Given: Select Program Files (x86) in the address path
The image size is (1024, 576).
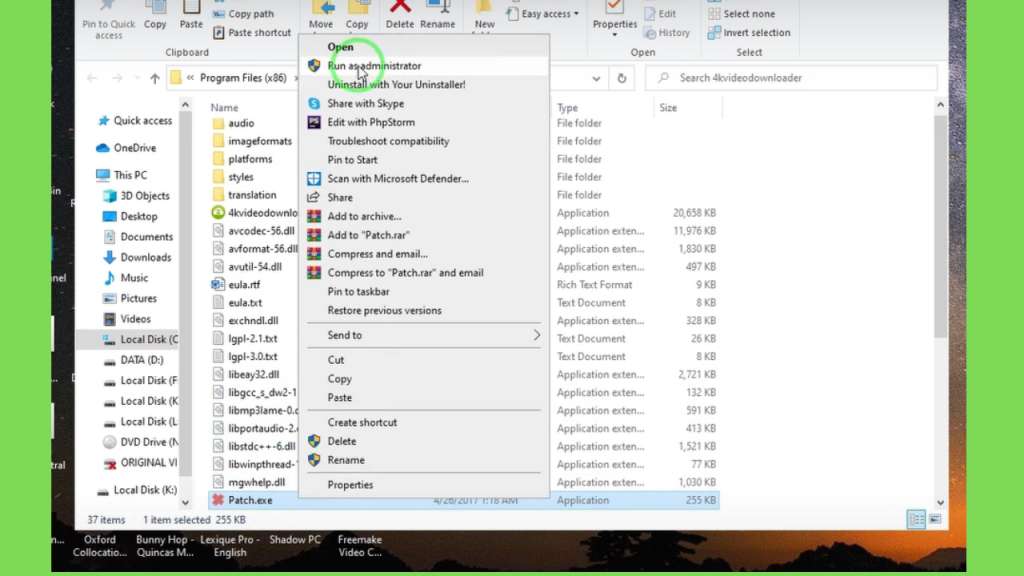Looking at the screenshot, I should tap(243, 78).
